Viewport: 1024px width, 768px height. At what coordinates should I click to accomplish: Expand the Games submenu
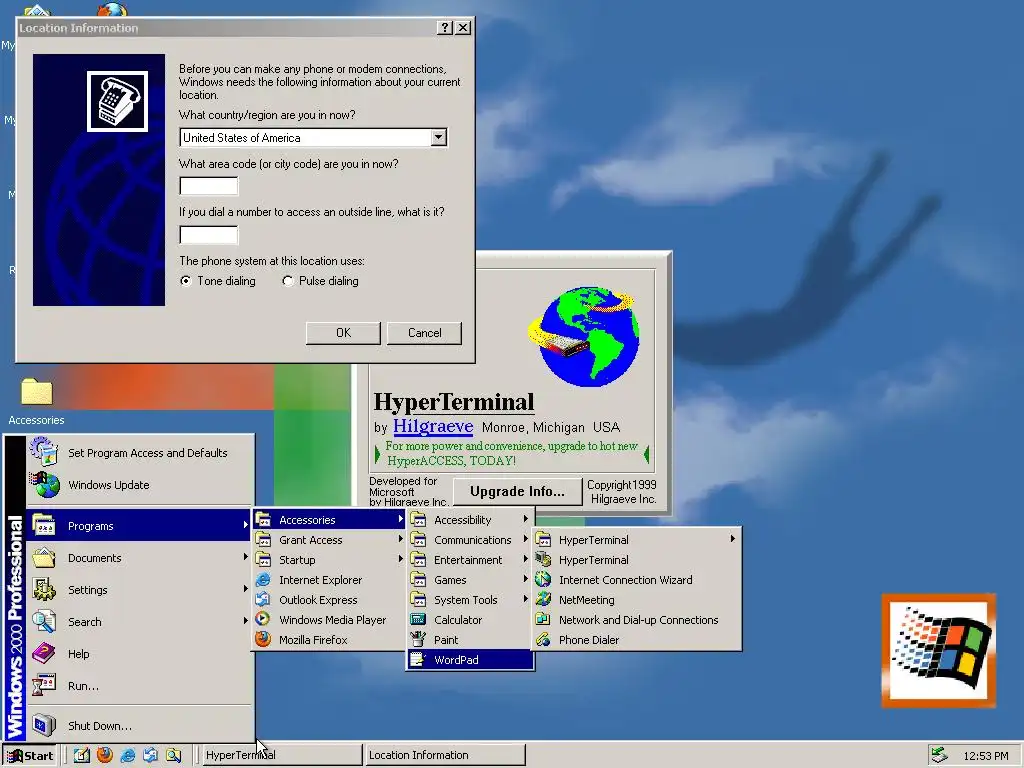(470, 579)
